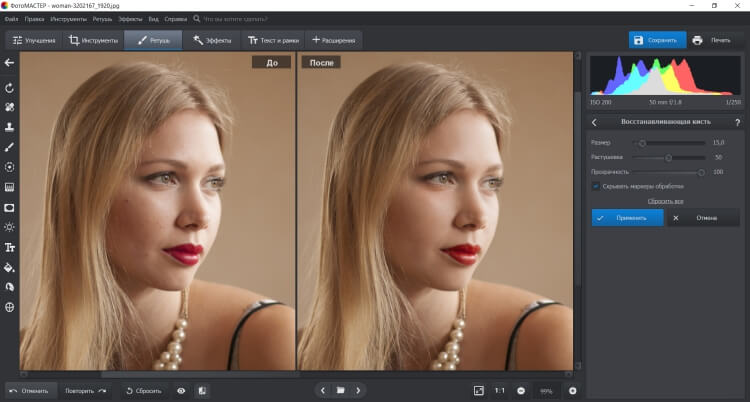Click the search magnifier in menu bar
750x402 pixels.
[x=197, y=19]
